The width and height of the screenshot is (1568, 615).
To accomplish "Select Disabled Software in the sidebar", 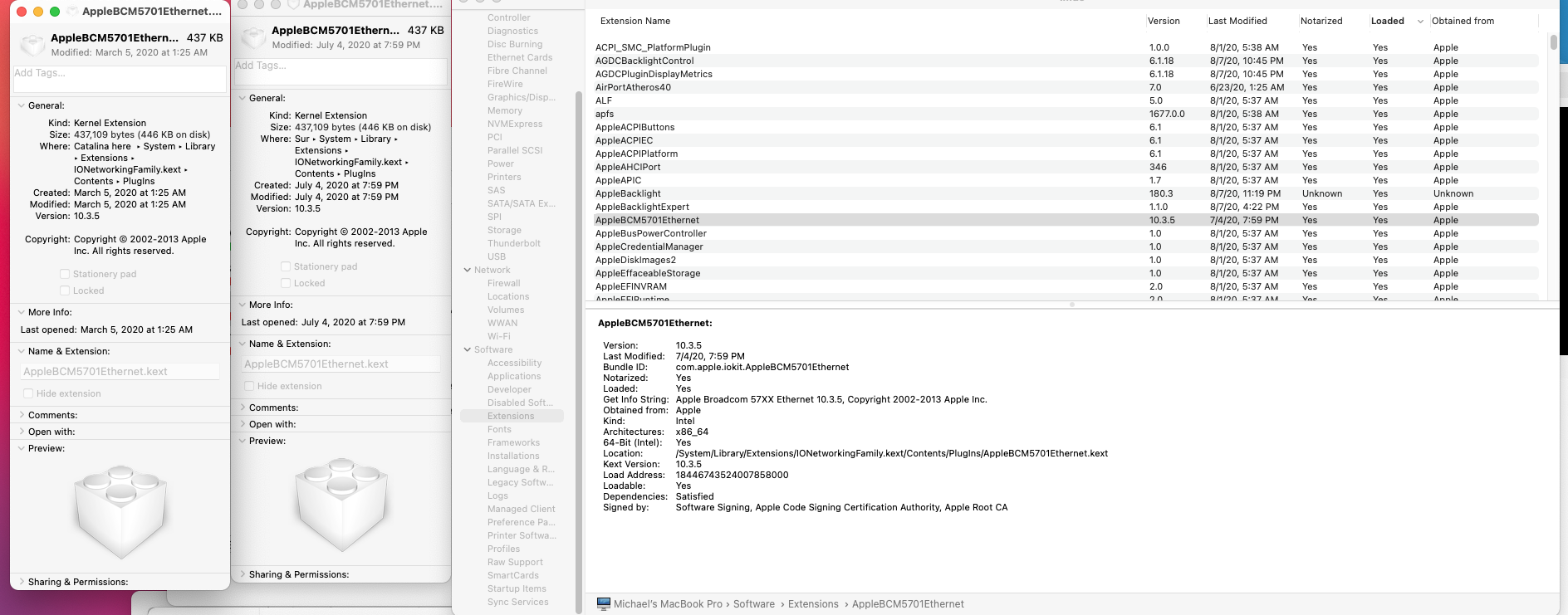I will [520, 403].
